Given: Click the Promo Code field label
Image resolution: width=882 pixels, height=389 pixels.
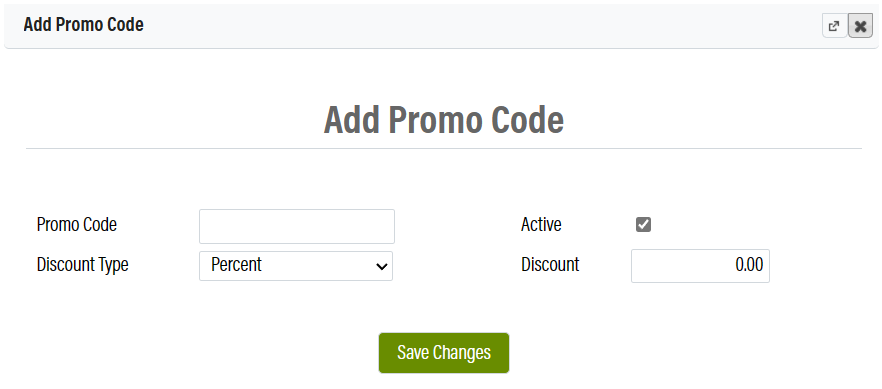Looking at the screenshot, I should click(x=76, y=225).
